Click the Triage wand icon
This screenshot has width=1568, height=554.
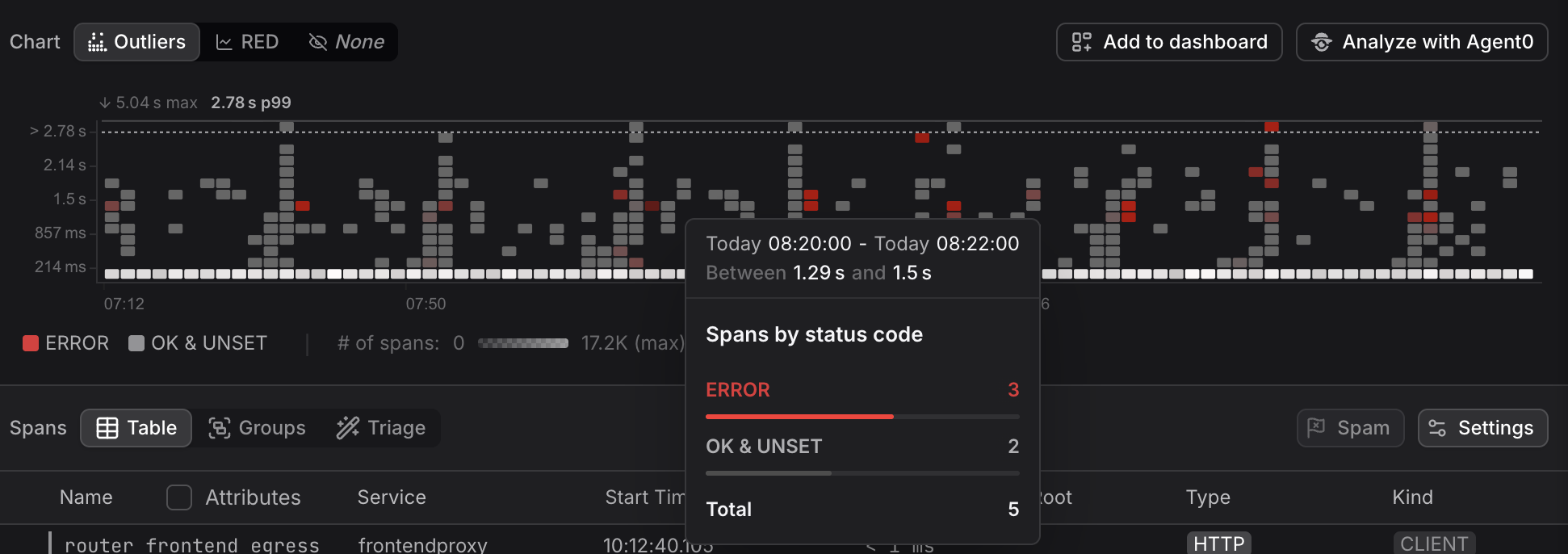tap(348, 428)
